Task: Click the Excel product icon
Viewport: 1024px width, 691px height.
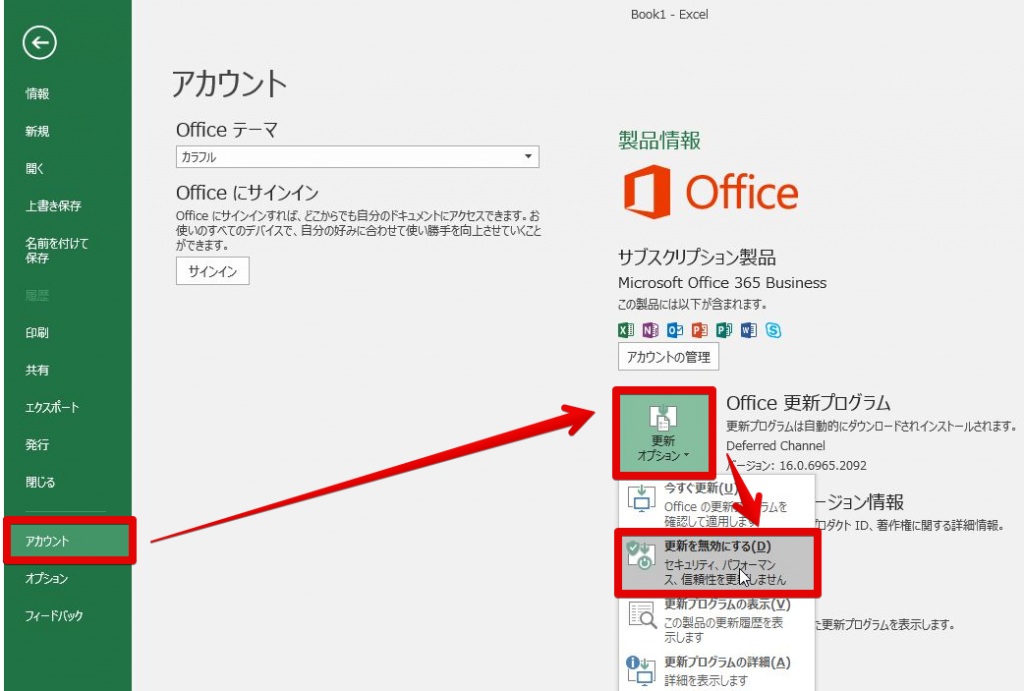Action: click(x=626, y=330)
